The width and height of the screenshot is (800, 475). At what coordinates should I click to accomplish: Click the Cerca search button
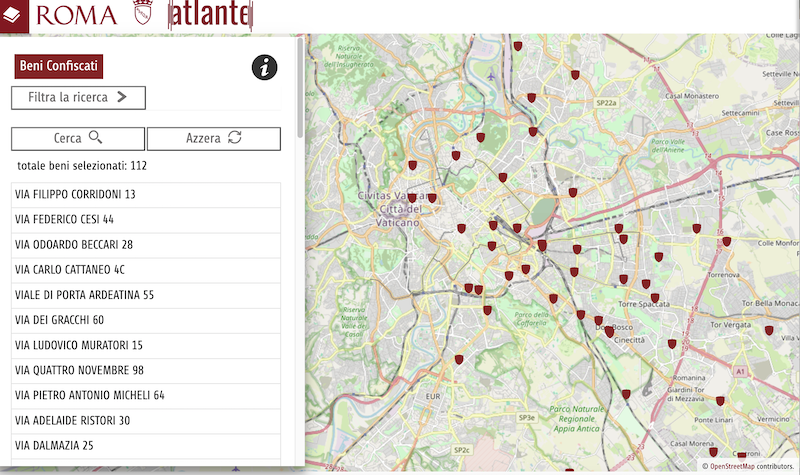[x=78, y=138]
